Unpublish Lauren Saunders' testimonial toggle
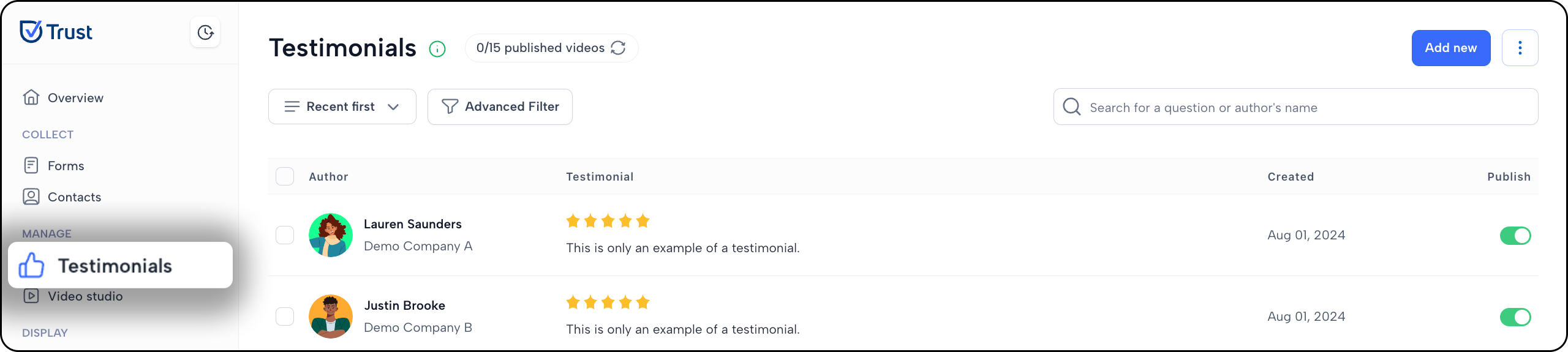 coord(1515,235)
